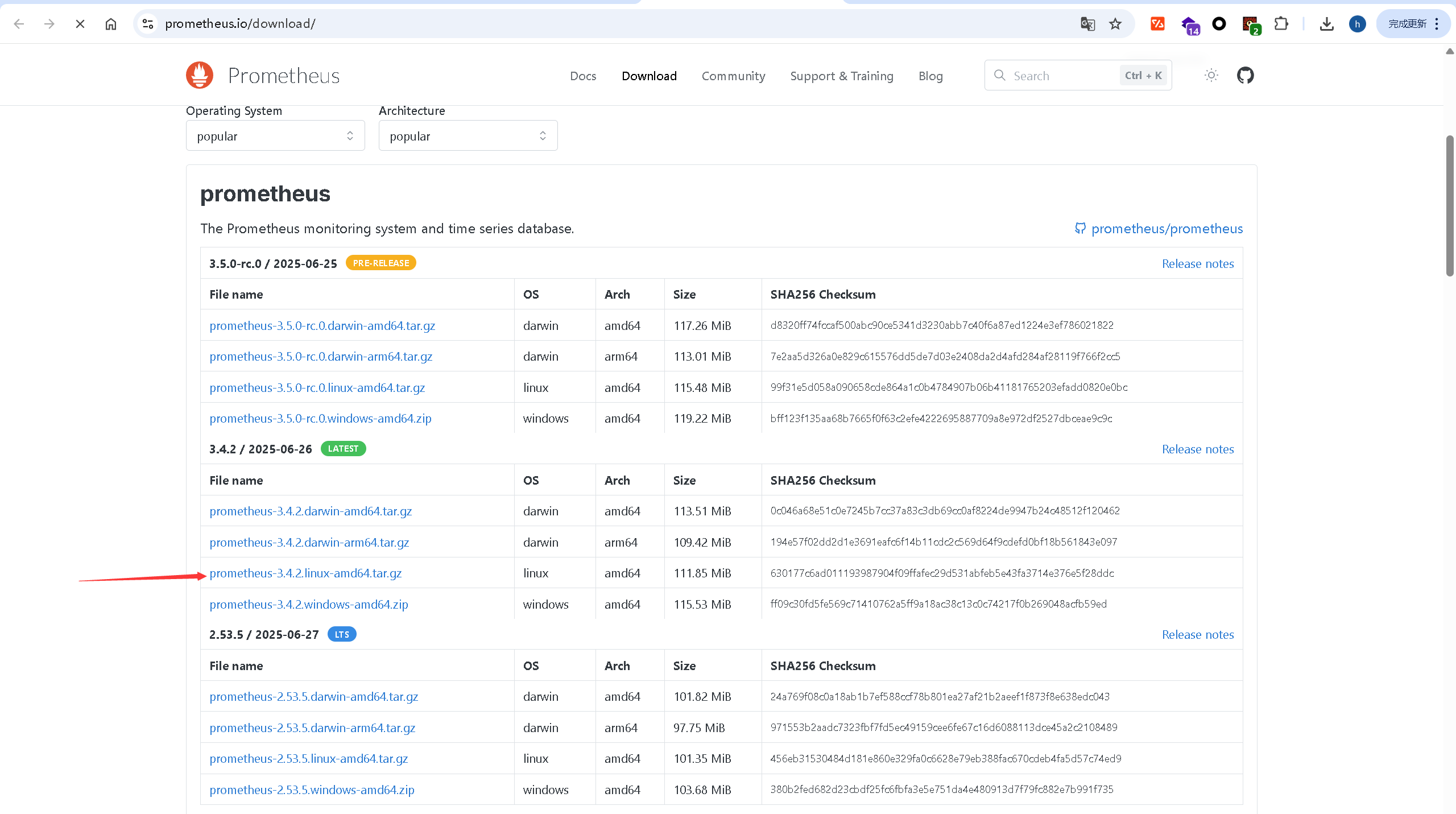The image size is (1456, 814).
Task: Open Release notes for 2.53.5
Action: pos(1198,634)
